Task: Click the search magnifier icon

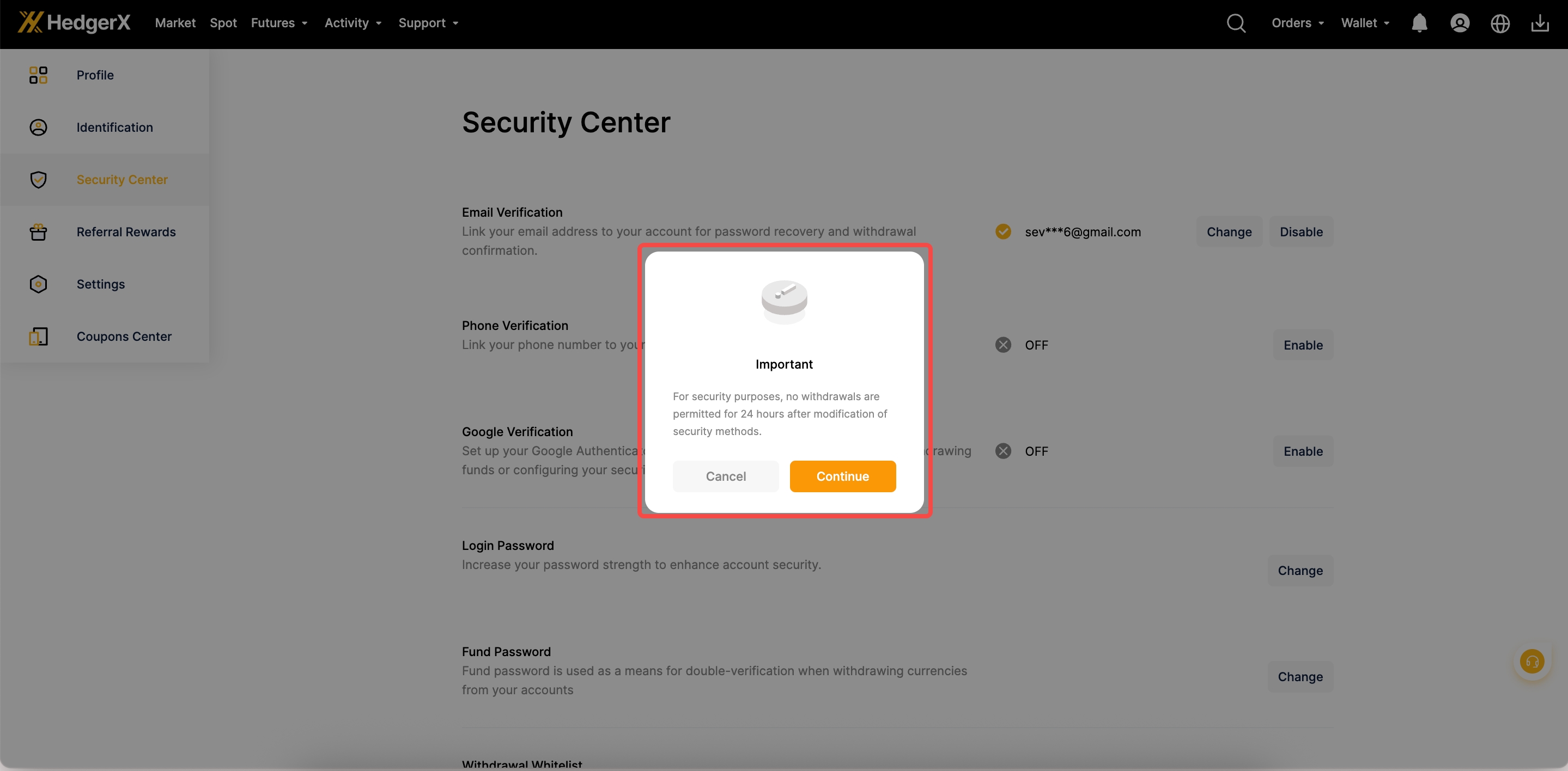Action: (x=1236, y=23)
